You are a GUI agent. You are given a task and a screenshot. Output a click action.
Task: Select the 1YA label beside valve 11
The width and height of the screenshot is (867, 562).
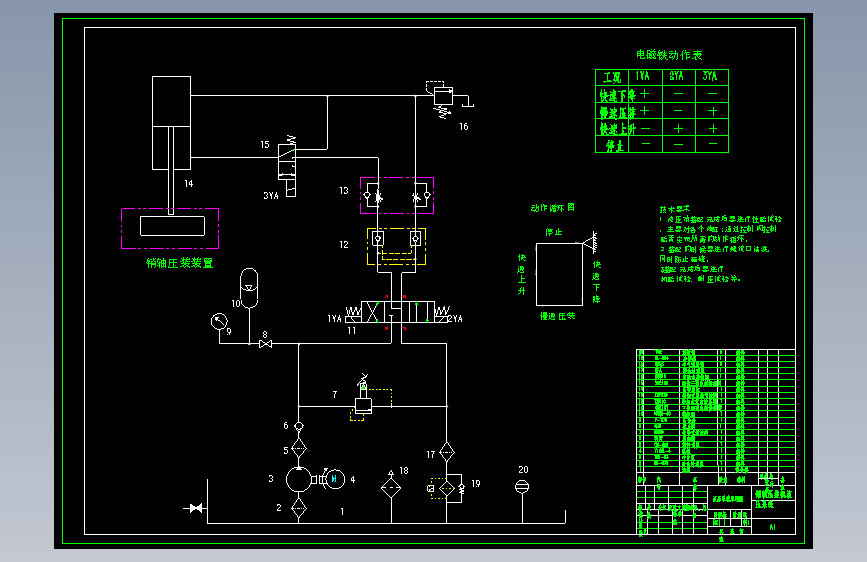tap(335, 319)
